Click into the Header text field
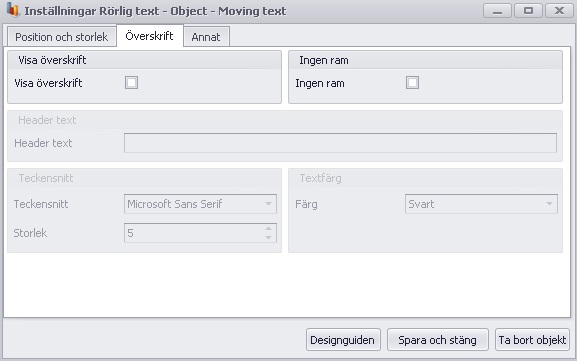The height and width of the screenshot is (361, 577). pyautogui.click(x=340, y=143)
